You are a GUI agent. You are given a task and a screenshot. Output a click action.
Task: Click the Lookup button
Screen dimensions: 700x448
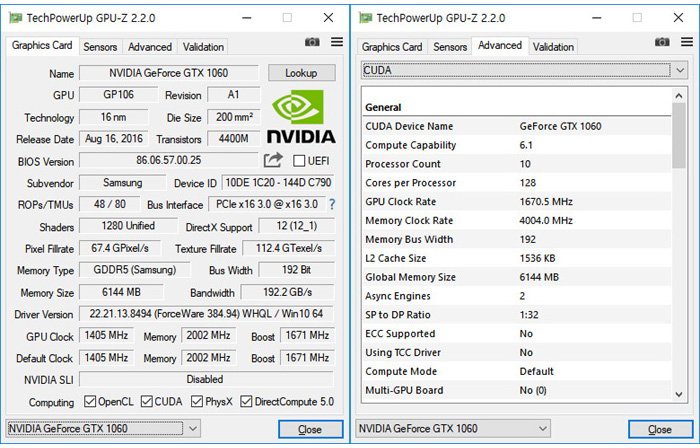[301, 73]
